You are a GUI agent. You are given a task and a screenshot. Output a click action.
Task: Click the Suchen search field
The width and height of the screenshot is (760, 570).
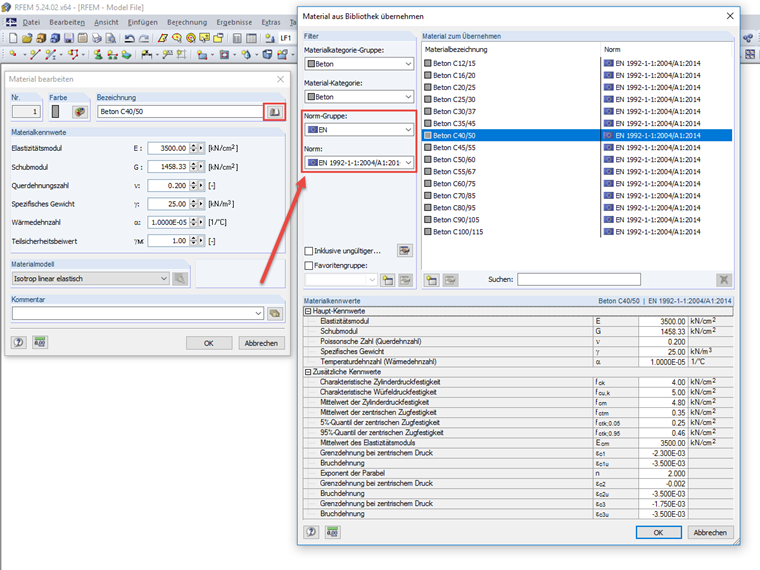(x=579, y=279)
